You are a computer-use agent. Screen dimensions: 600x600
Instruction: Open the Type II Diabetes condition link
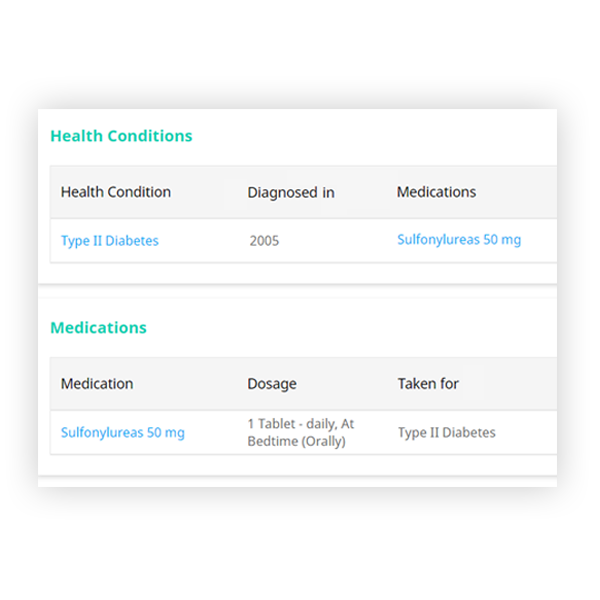[109, 241]
